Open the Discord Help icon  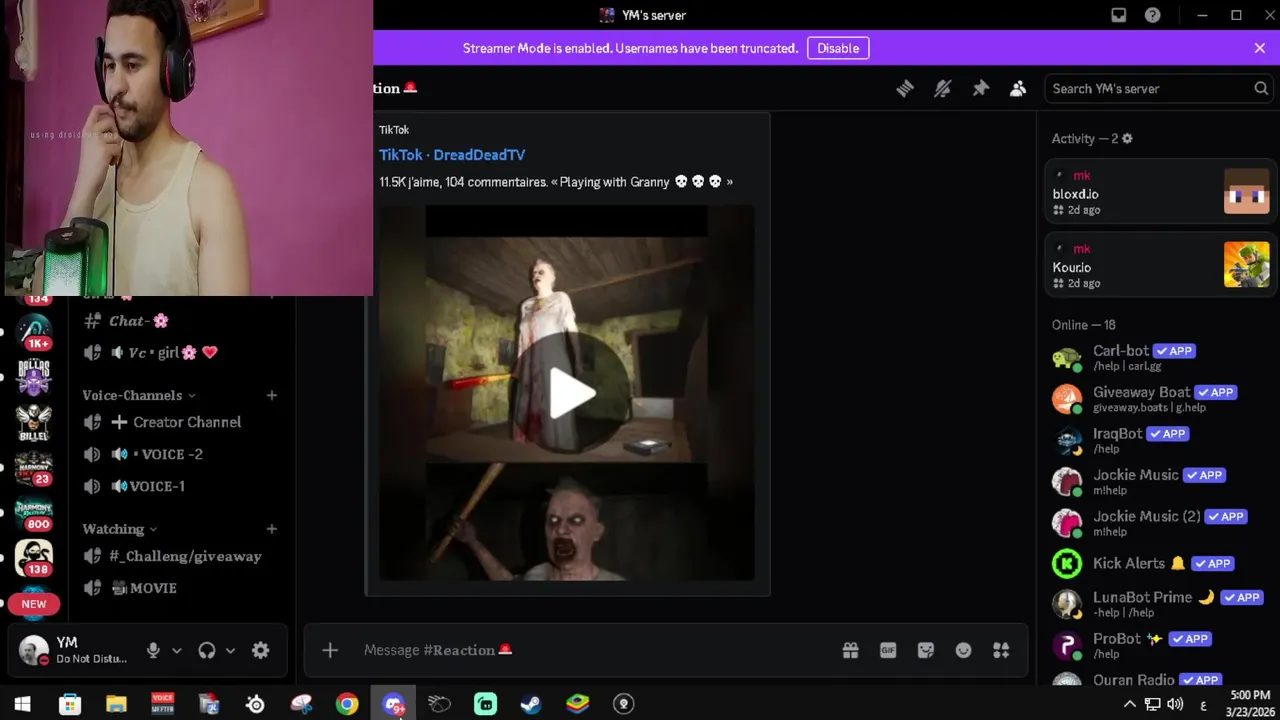[x=1153, y=15]
